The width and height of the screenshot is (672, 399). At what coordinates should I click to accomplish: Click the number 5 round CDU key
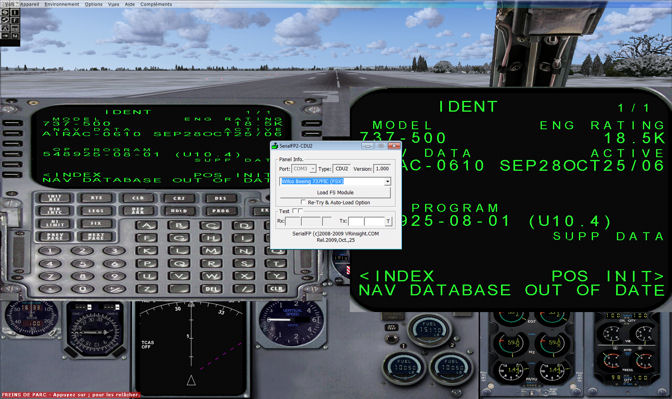click(82, 264)
